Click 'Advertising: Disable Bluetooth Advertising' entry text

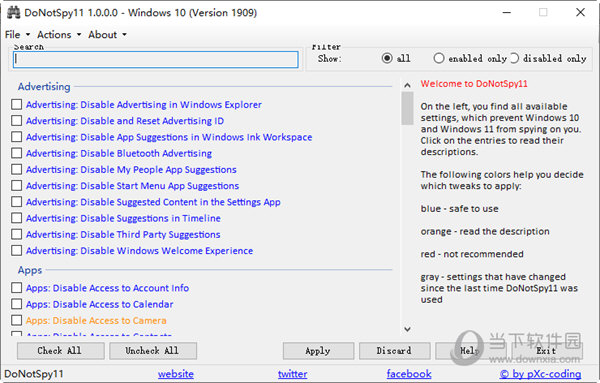[x=119, y=153]
